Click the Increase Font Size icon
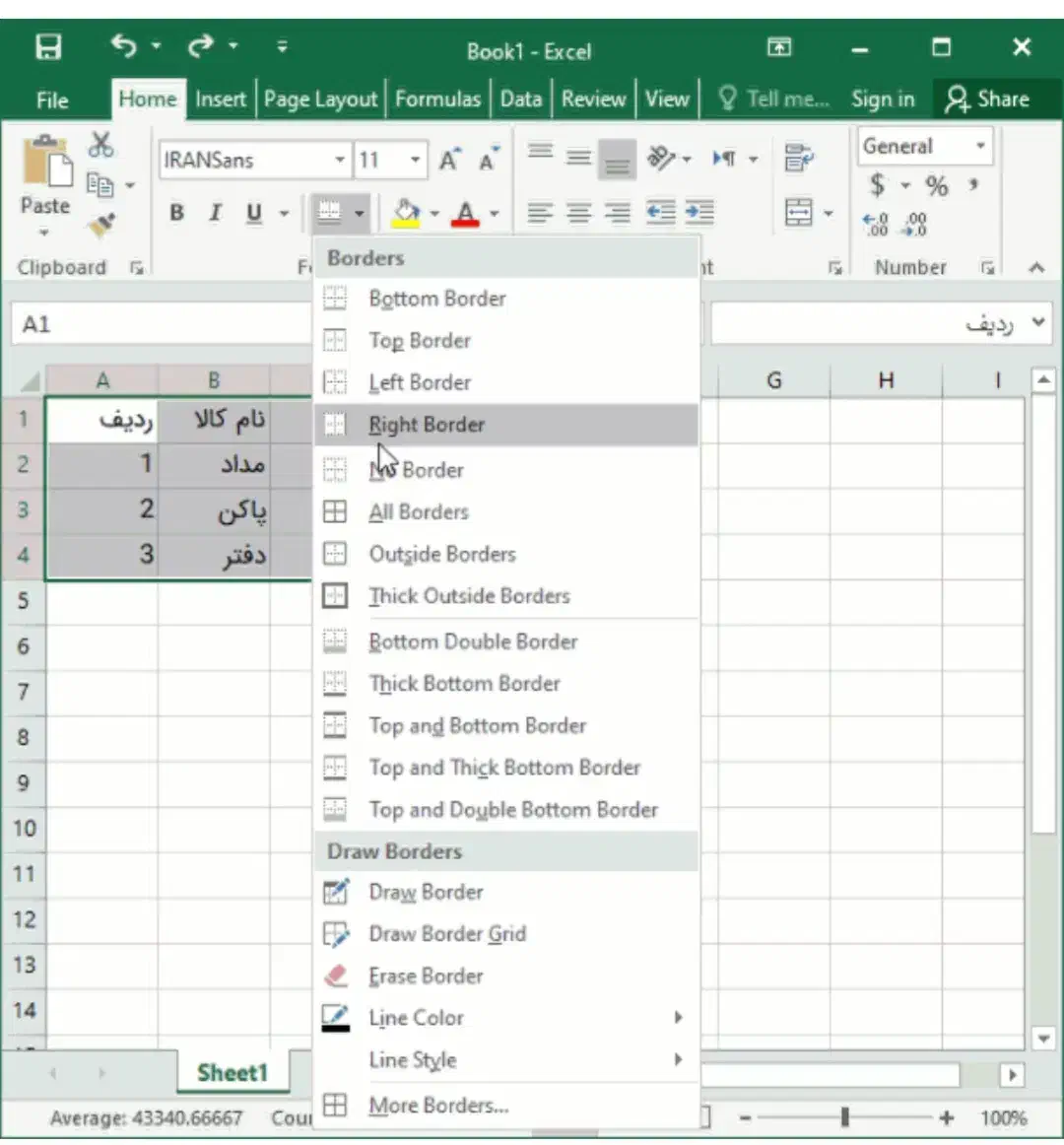This screenshot has height=1145, width=1064. point(449,160)
